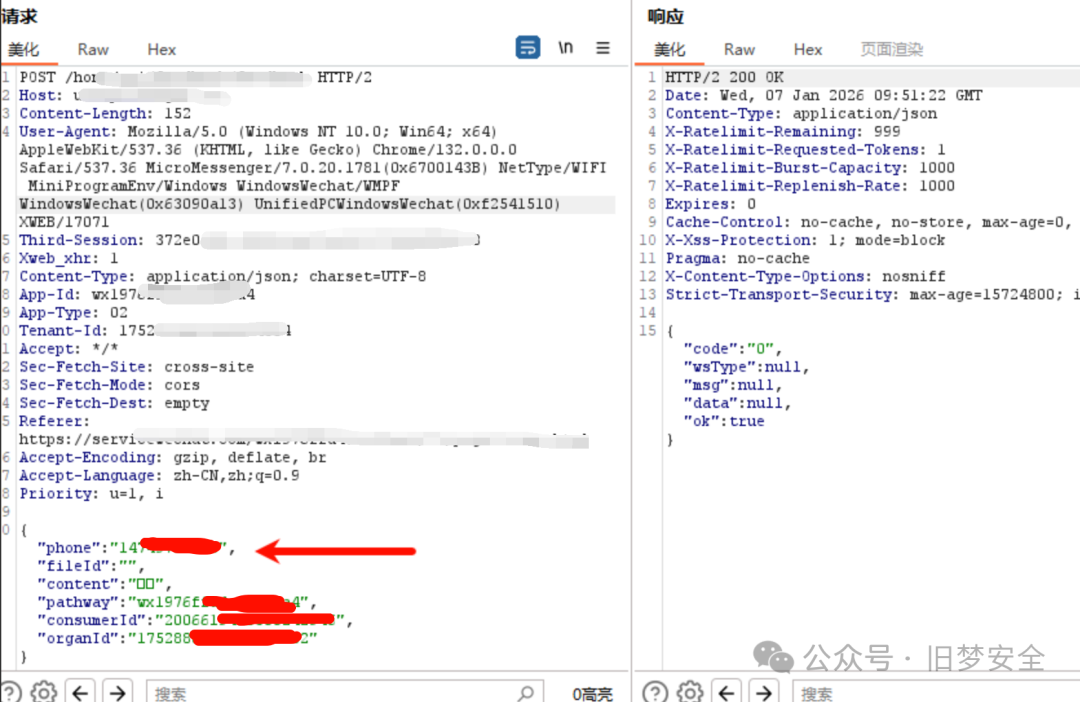
Task: Click the HTTP/2 200 OK status line
Action: pyautogui.click(x=724, y=77)
